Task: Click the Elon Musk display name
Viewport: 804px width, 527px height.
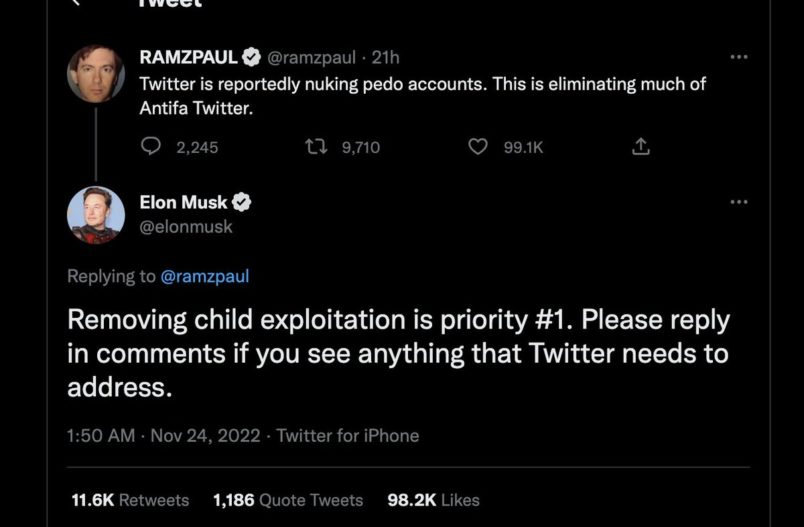Action: (x=183, y=202)
